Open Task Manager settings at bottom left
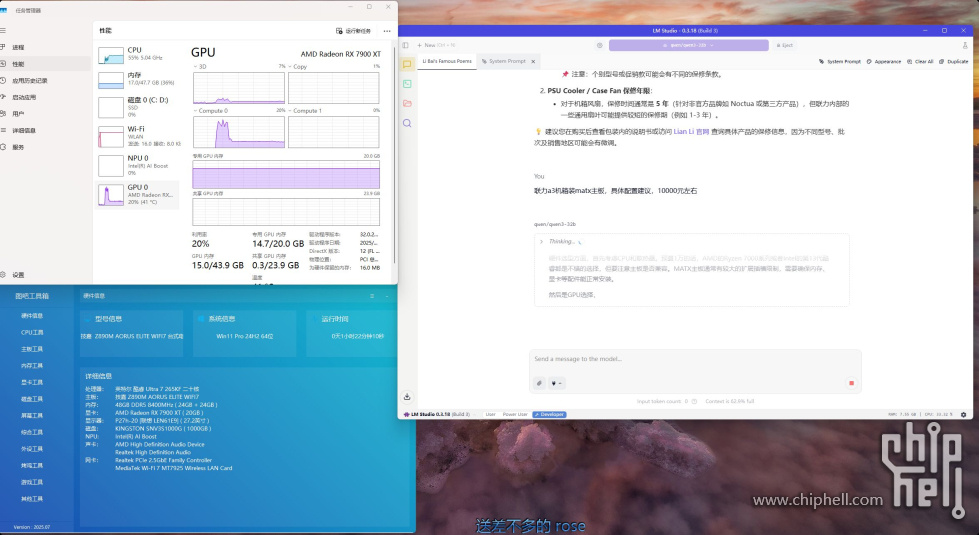Screen dimensions: 979x535 (x=14, y=275)
